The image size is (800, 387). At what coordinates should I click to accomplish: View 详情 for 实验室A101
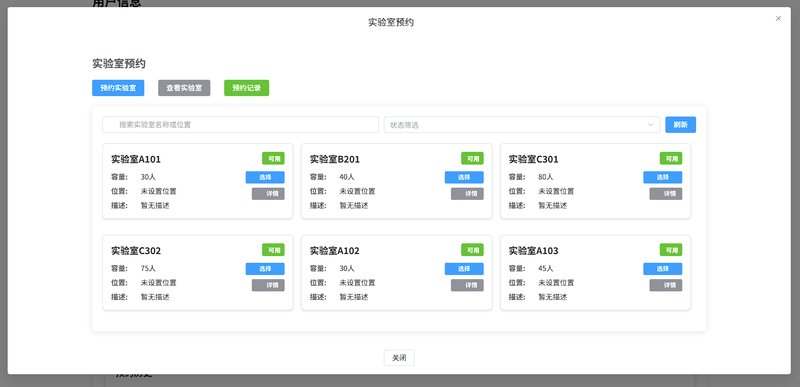tap(268, 194)
